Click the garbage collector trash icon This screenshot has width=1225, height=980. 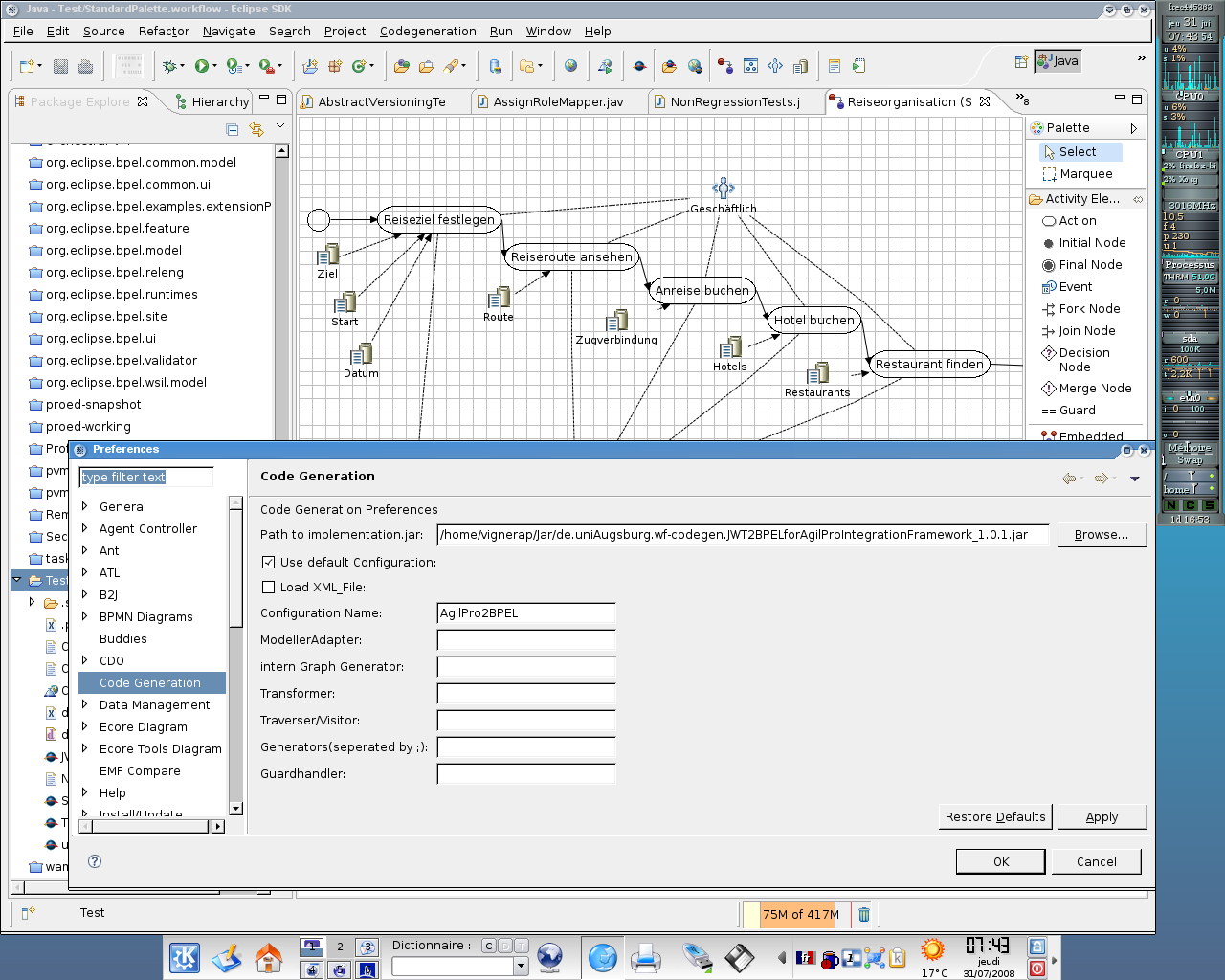tap(864, 915)
